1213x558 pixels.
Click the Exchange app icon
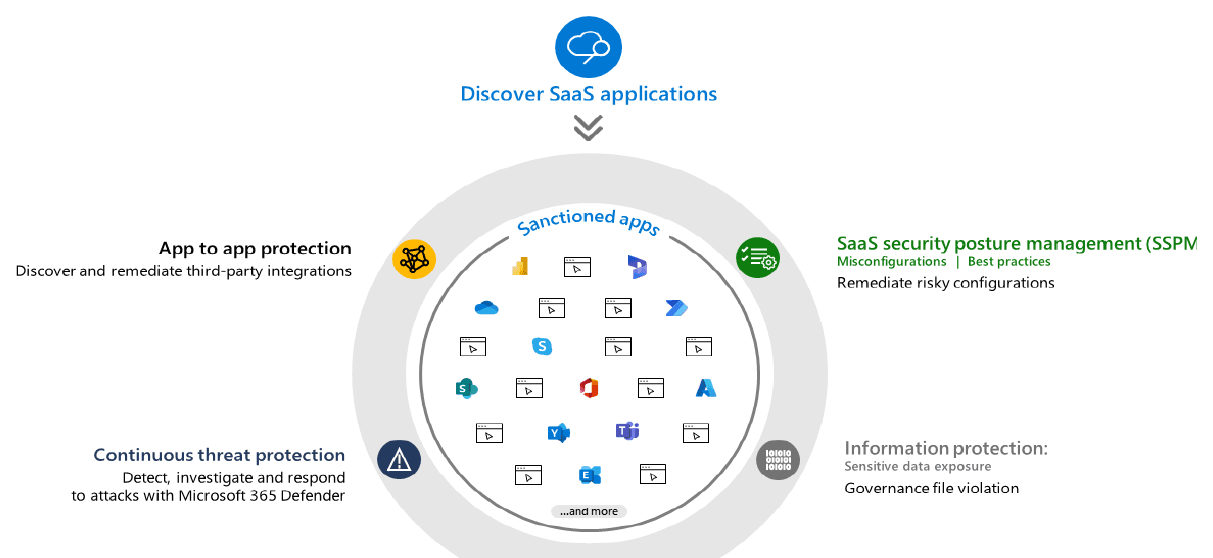(590, 474)
